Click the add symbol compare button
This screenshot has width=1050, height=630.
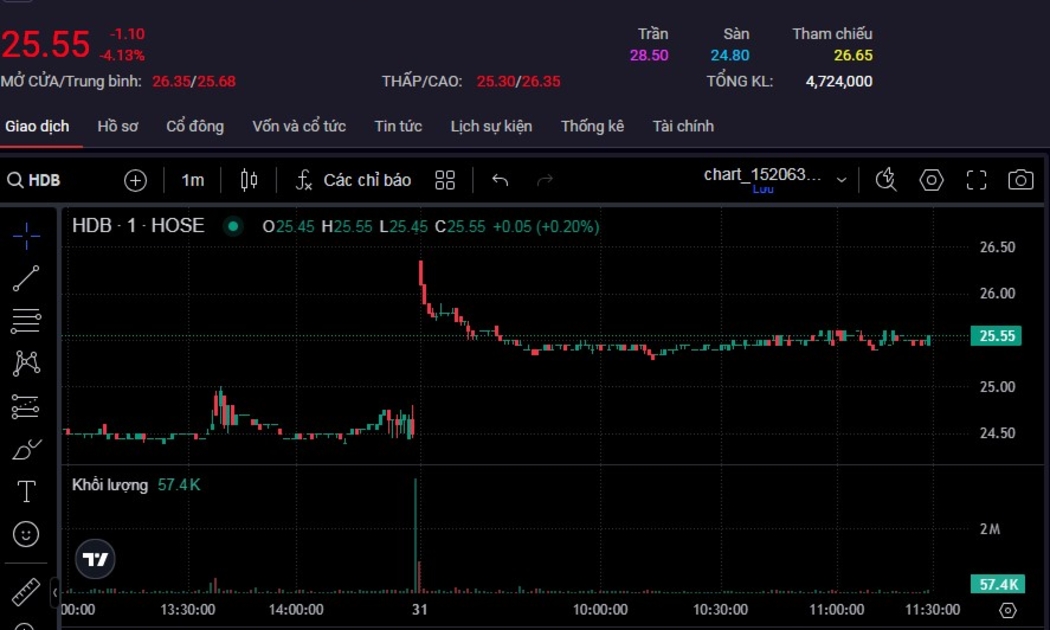135,180
